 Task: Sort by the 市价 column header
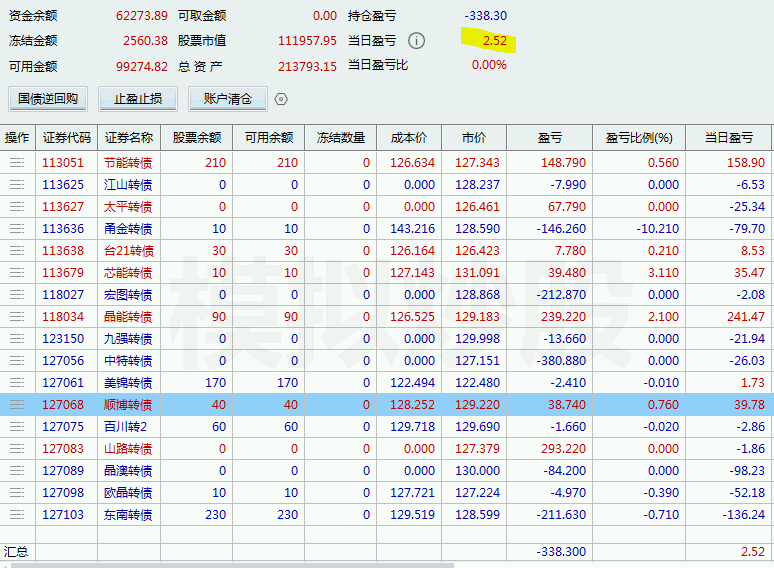(473, 138)
